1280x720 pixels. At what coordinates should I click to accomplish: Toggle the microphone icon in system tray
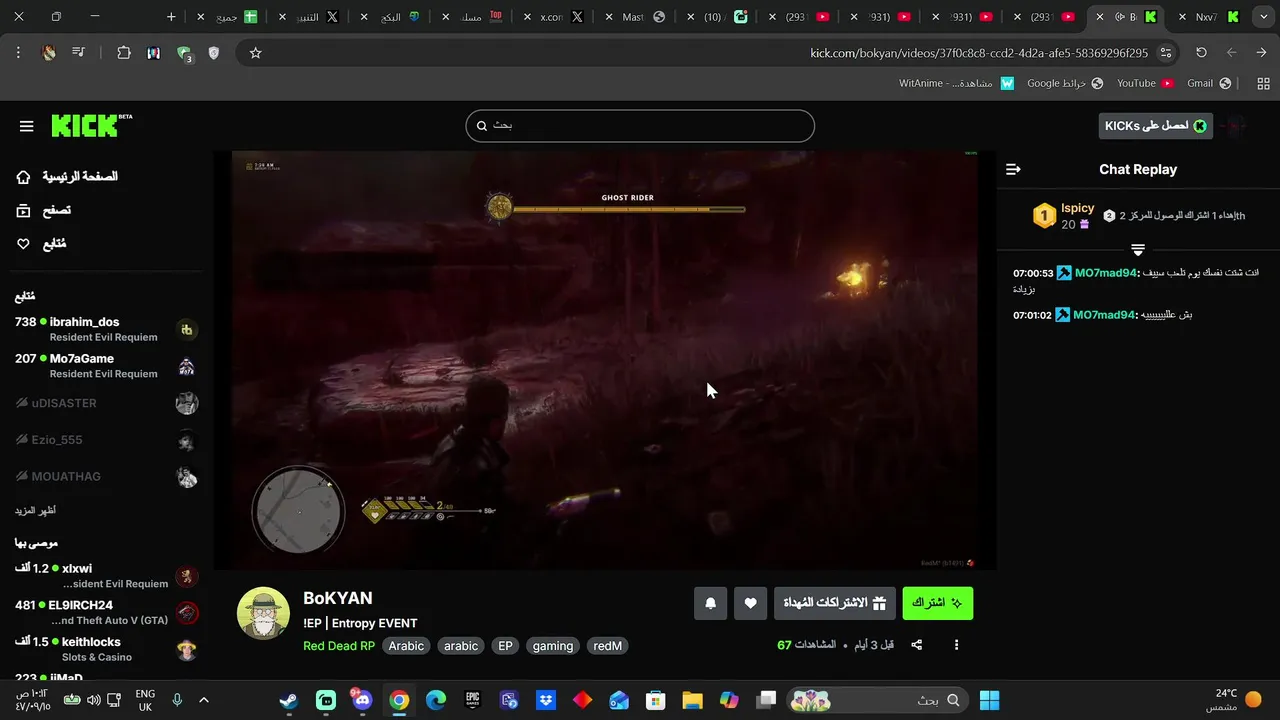tap(177, 700)
